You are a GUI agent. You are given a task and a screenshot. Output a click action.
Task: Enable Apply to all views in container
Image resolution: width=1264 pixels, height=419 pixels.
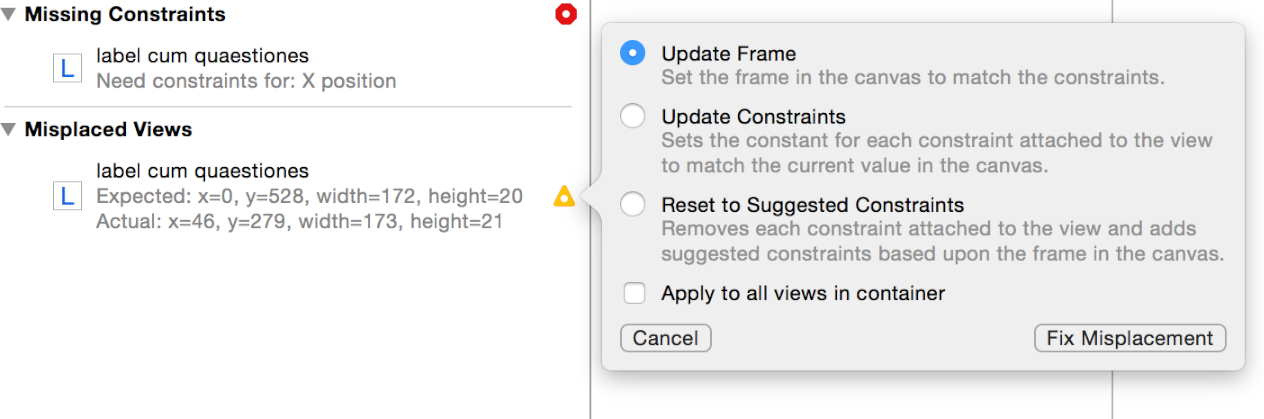[634, 293]
